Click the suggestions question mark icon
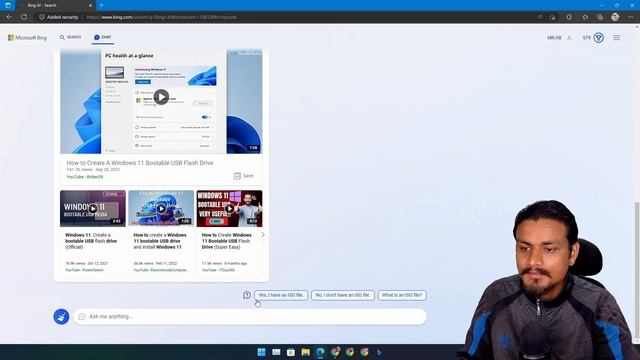640x360 pixels. click(247, 295)
